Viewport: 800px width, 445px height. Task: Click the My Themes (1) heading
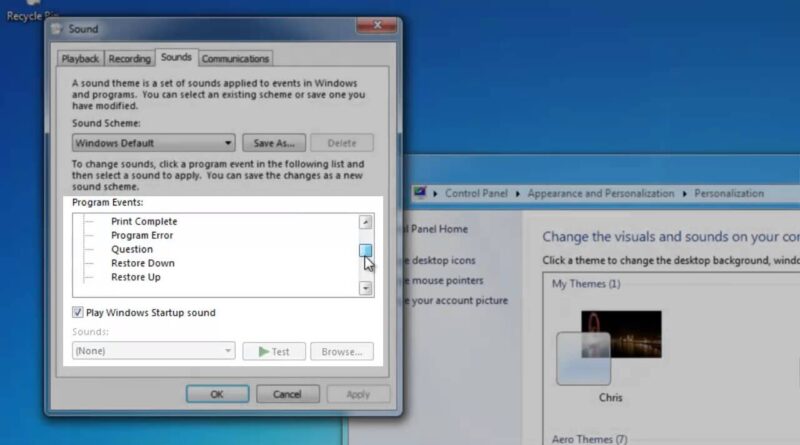pyautogui.click(x=586, y=284)
